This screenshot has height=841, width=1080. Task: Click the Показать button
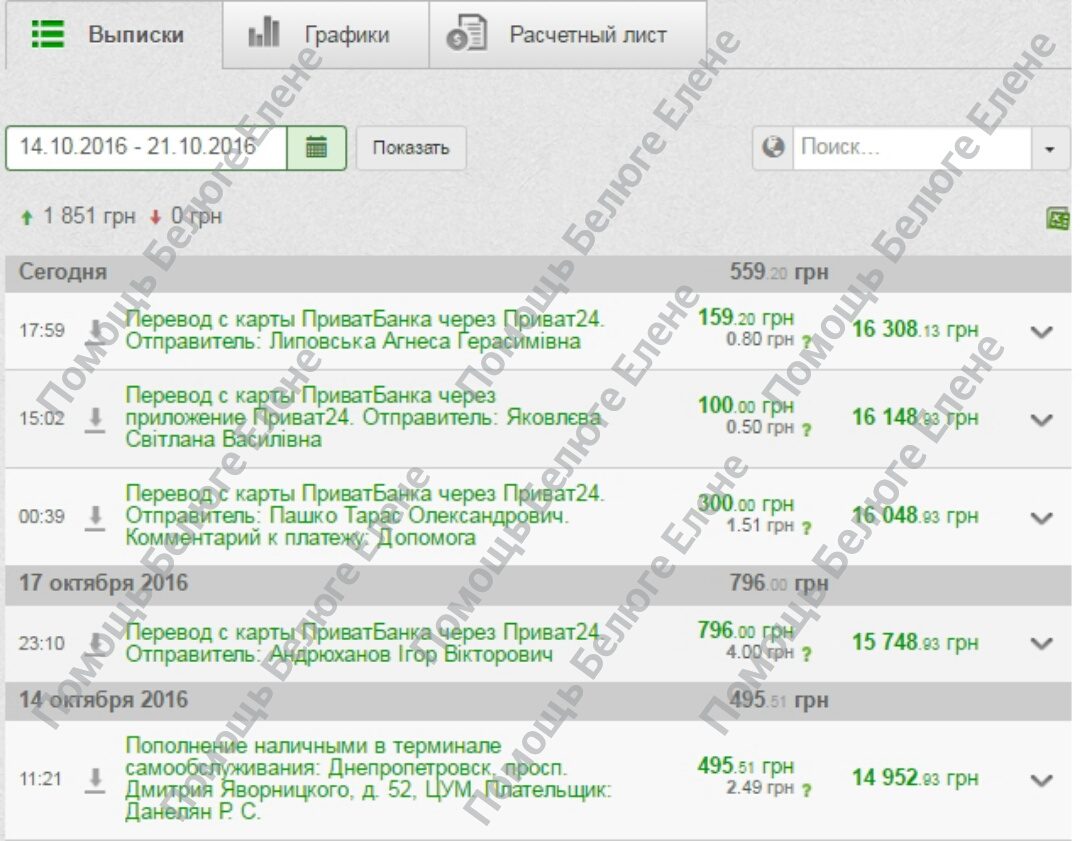coord(411,148)
